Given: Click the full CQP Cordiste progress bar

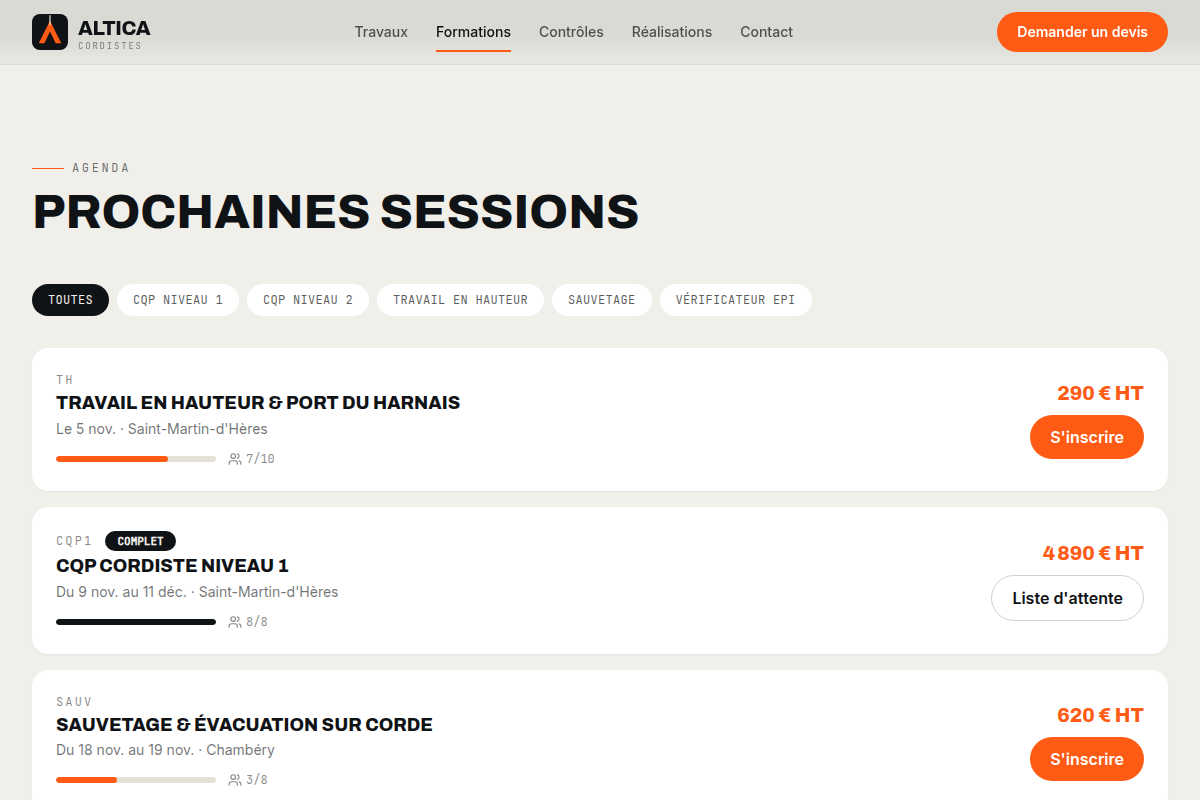Looking at the screenshot, I should point(136,622).
